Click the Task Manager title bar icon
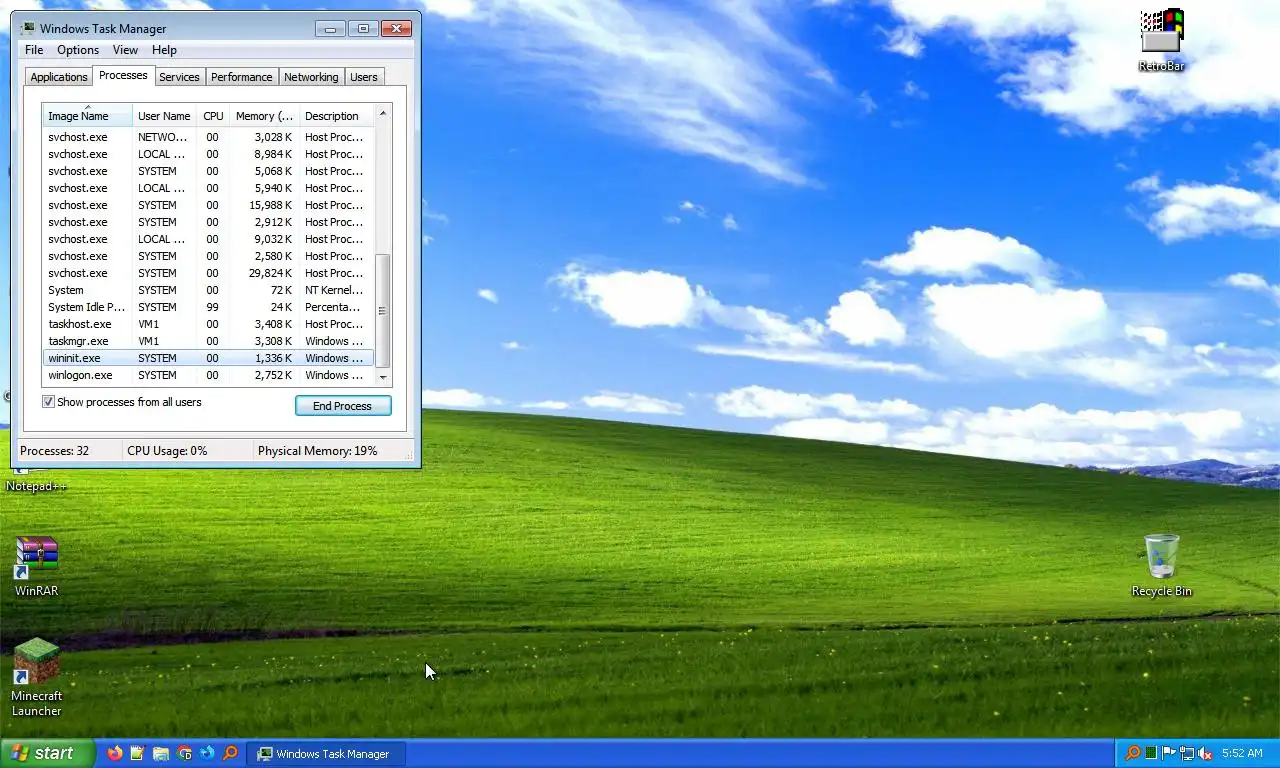 [27, 29]
